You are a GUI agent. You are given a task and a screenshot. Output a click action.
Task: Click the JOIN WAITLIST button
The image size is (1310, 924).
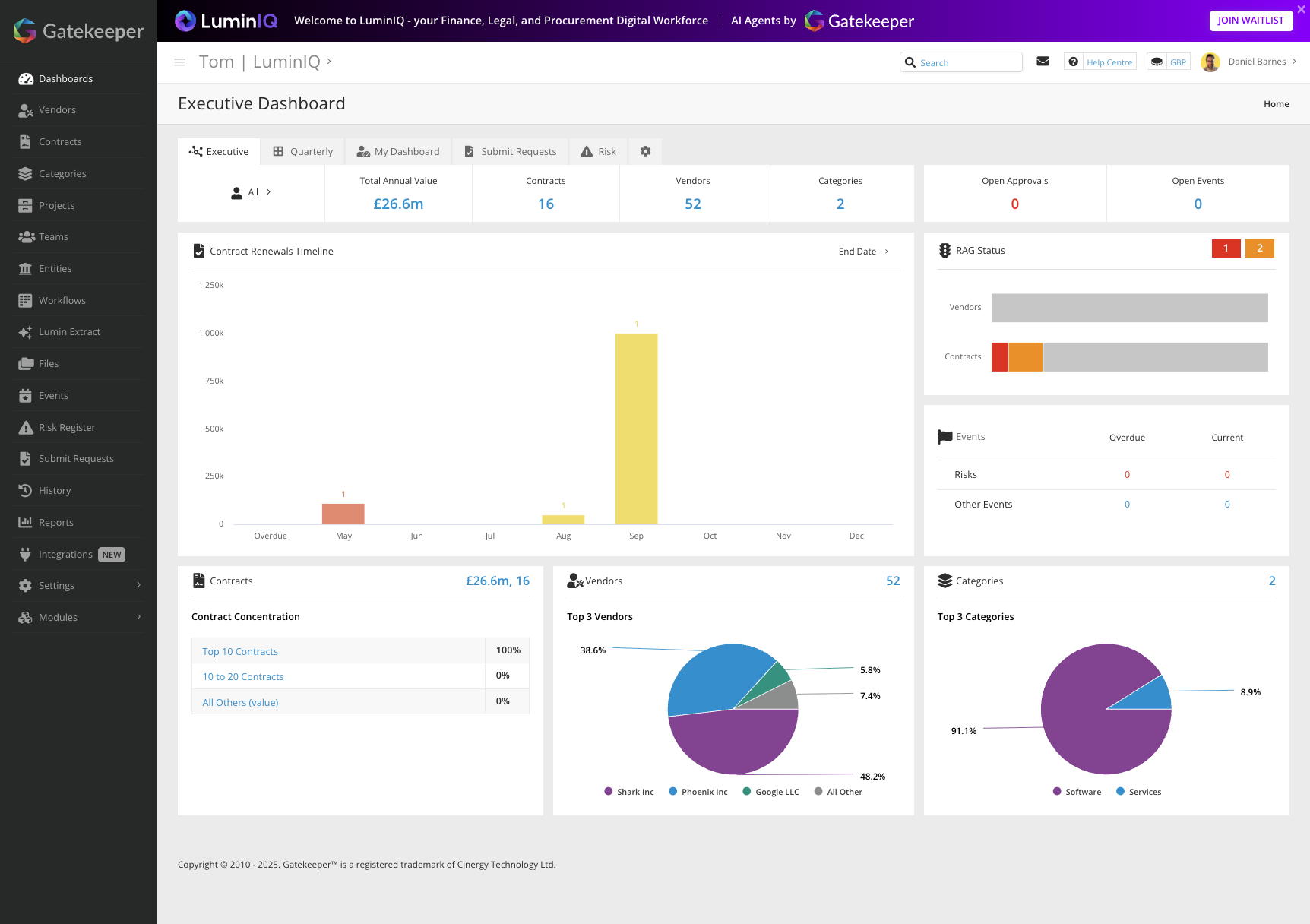(1250, 21)
